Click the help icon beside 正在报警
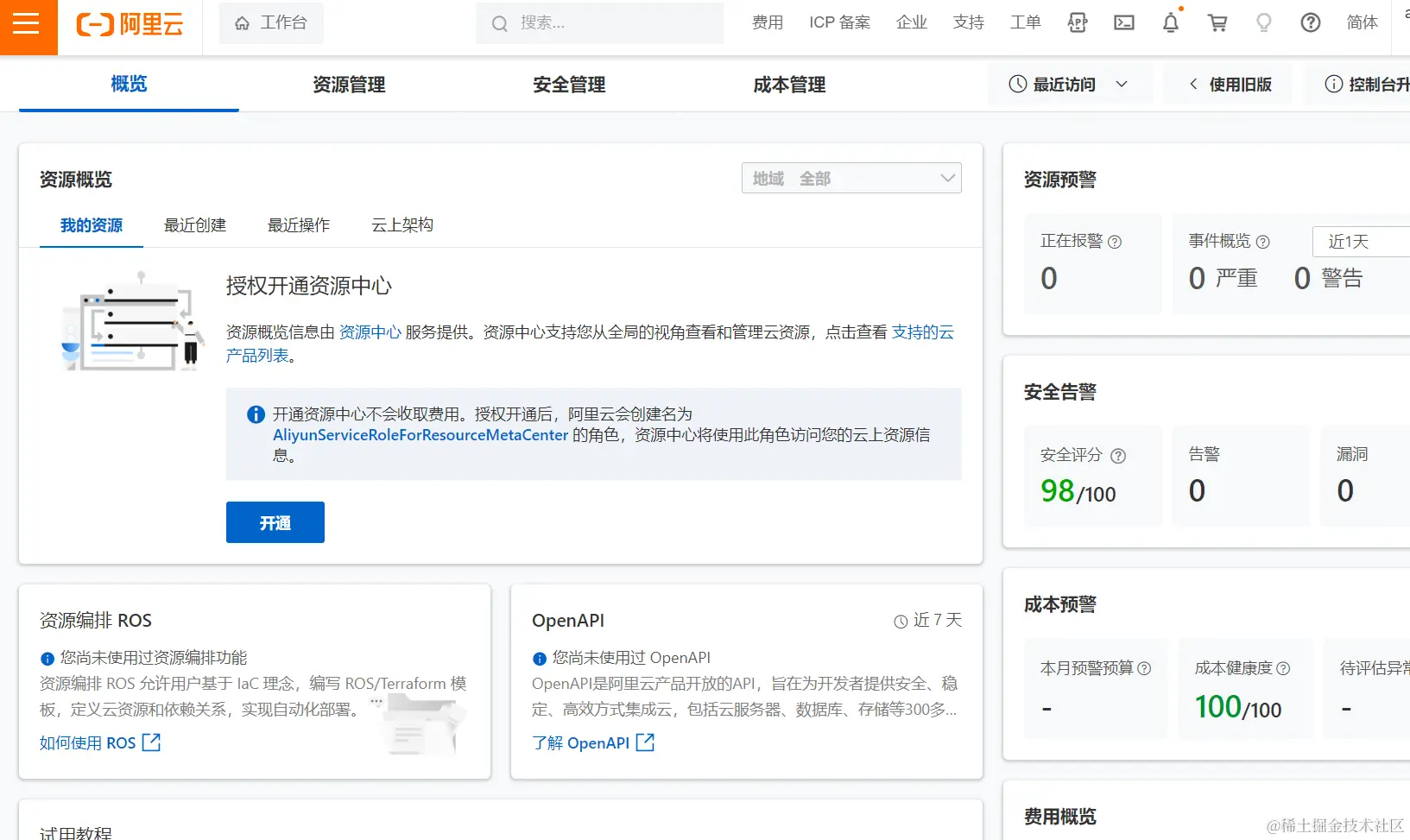 coord(1115,242)
